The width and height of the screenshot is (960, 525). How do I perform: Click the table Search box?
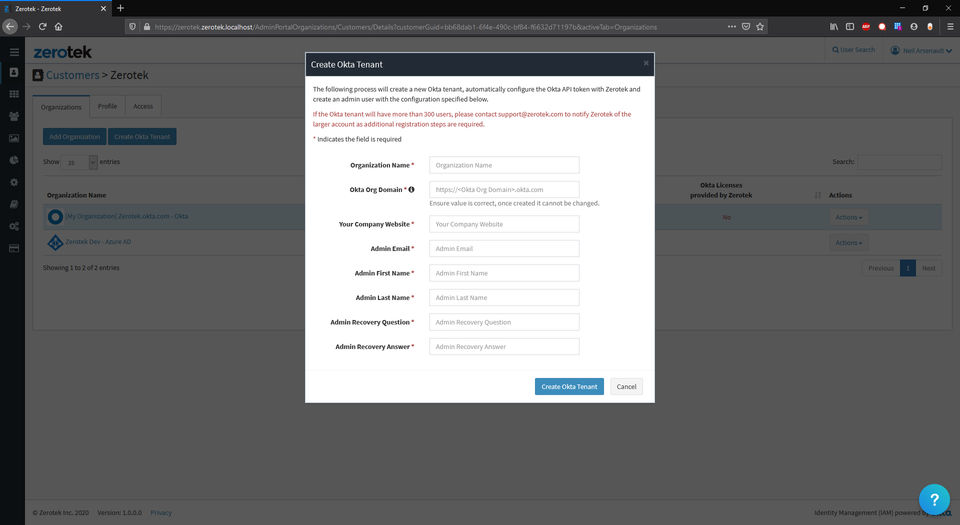(899, 162)
